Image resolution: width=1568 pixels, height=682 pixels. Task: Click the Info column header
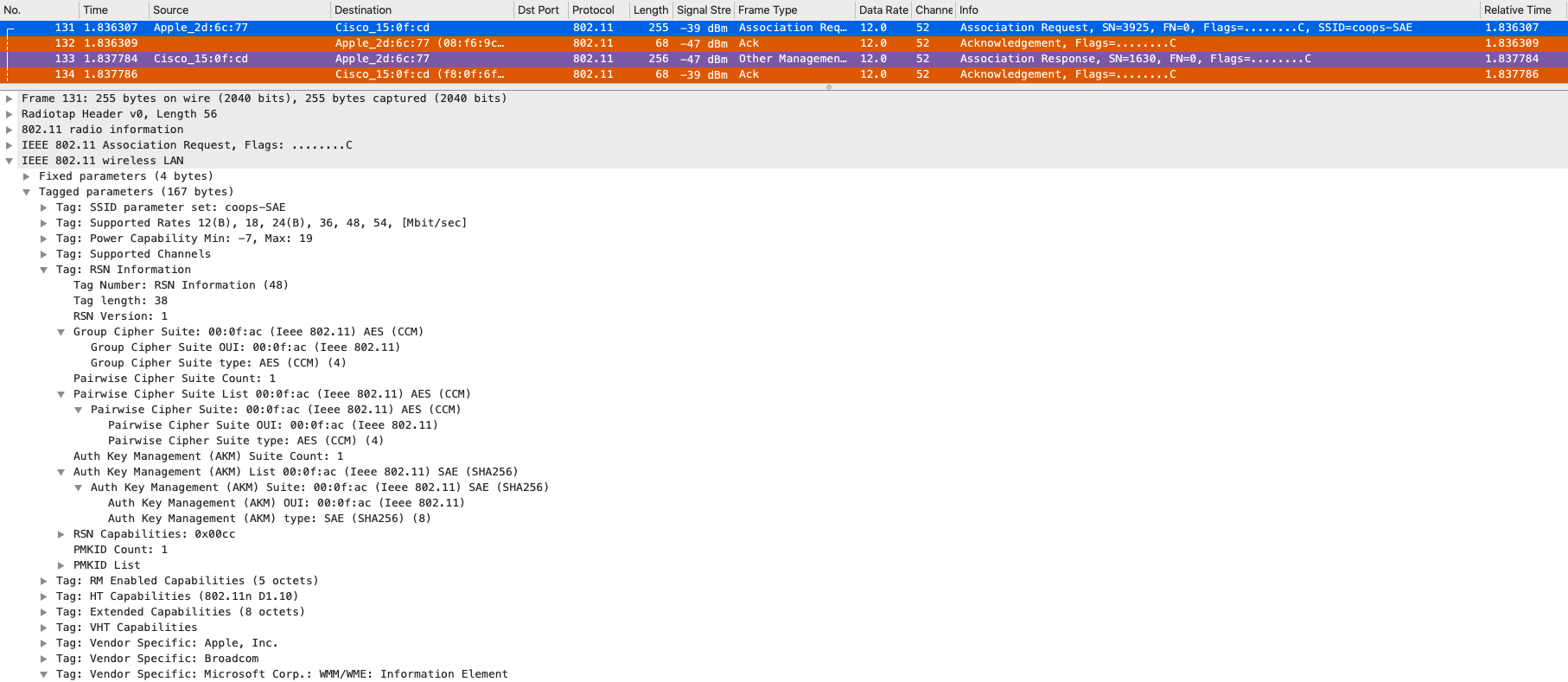[968, 10]
